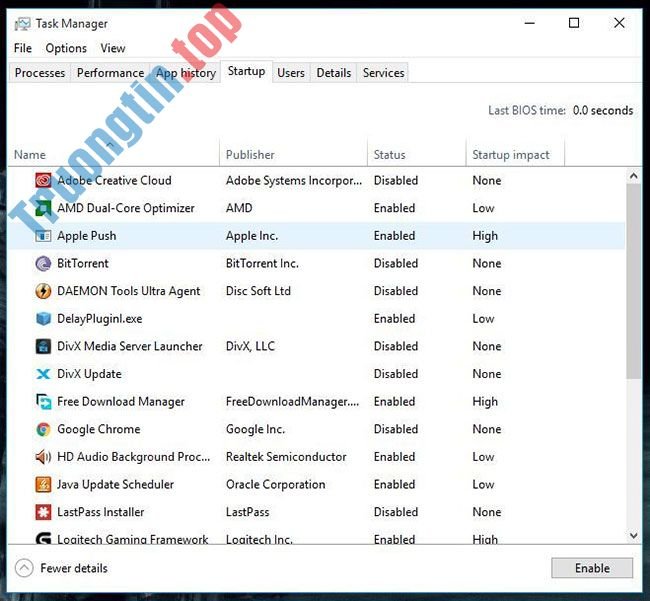This screenshot has width=650, height=601.
Task: Switch to the Performance tab
Action: [110, 73]
